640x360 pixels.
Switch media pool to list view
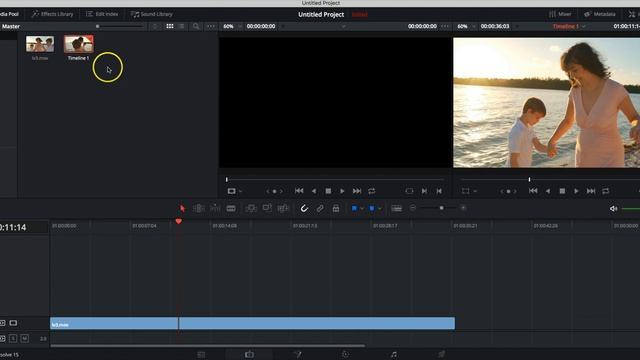pyautogui.click(x=182, y=26)
